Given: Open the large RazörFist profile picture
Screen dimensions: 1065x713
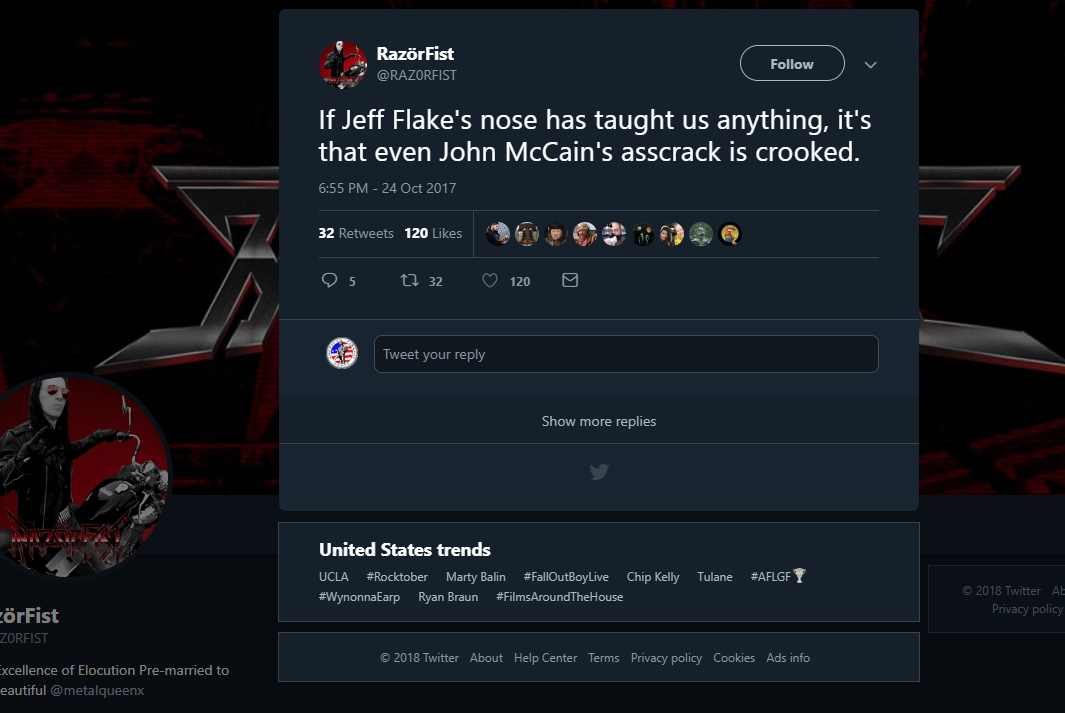Looking at the screenshot, I should tap(85, 475).
